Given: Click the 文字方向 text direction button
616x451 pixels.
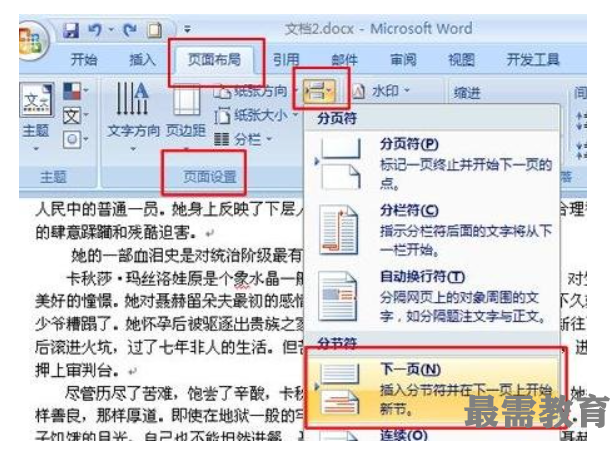Looking at the screenshot, I should point(133,116).
